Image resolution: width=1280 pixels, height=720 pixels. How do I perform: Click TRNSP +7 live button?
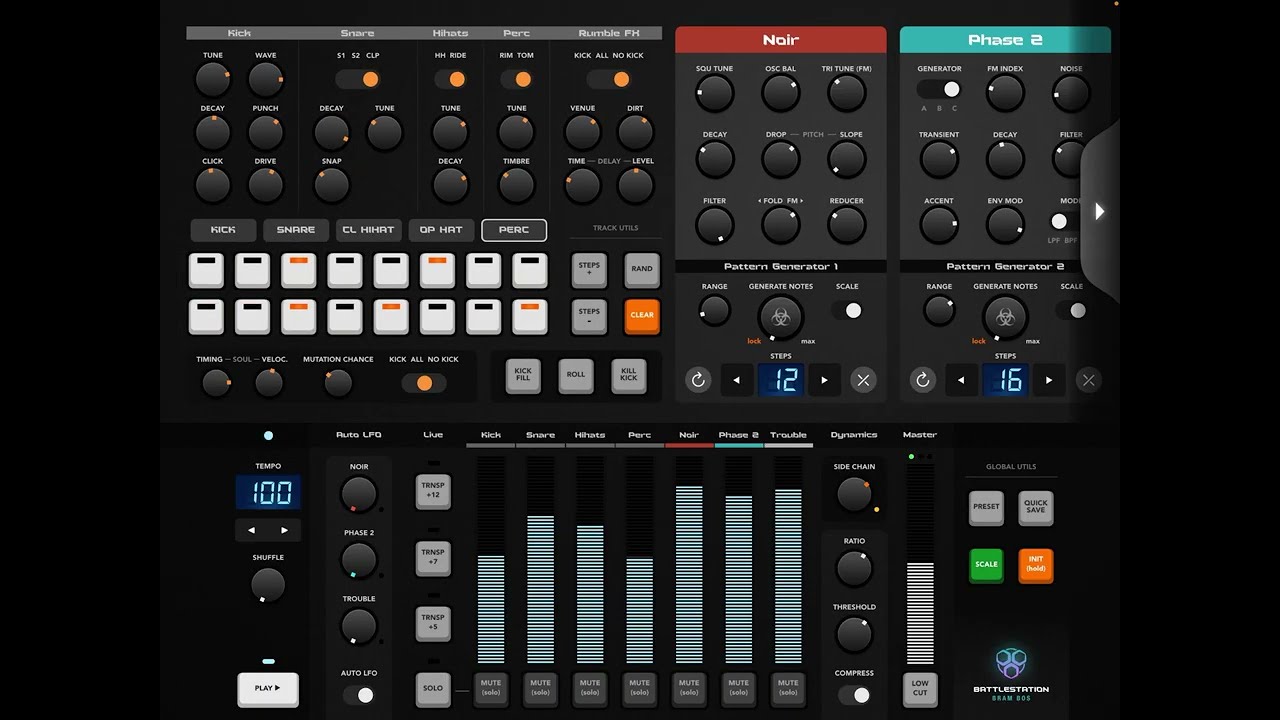[x=433, y=557]
